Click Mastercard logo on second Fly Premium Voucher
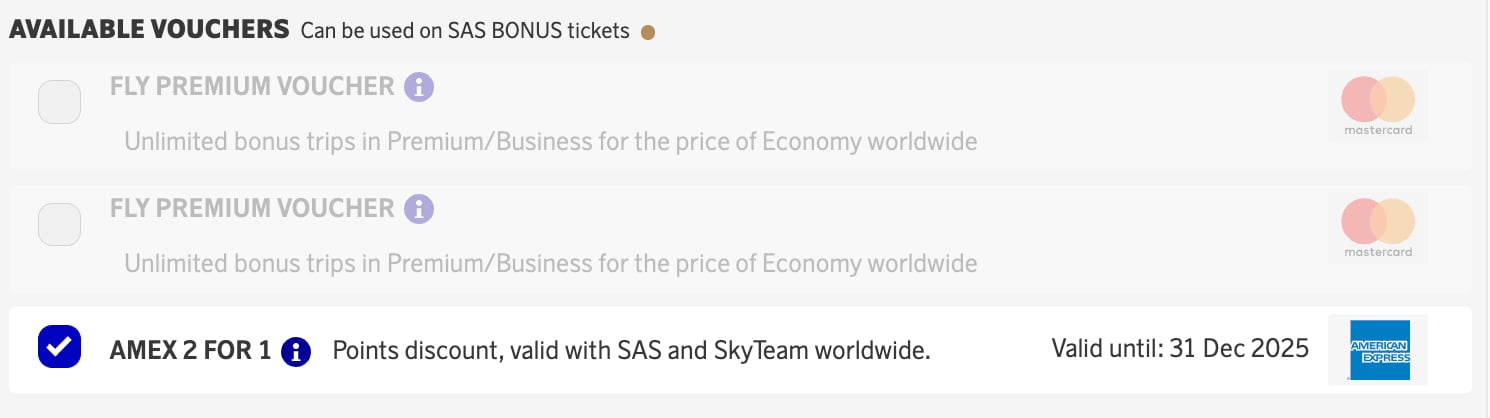1490x418 pixels. pos(1378,227)
